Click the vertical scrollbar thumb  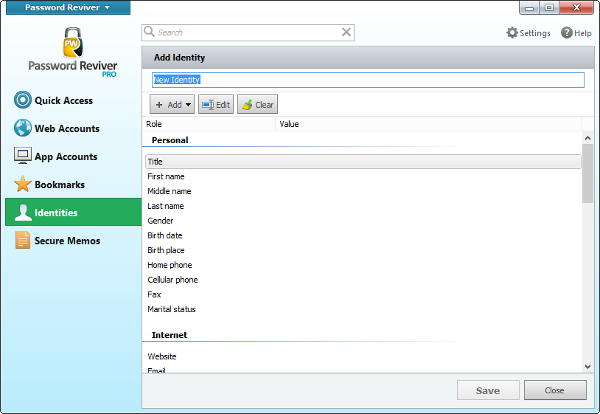pyautogui.click(x=588, y=174)
